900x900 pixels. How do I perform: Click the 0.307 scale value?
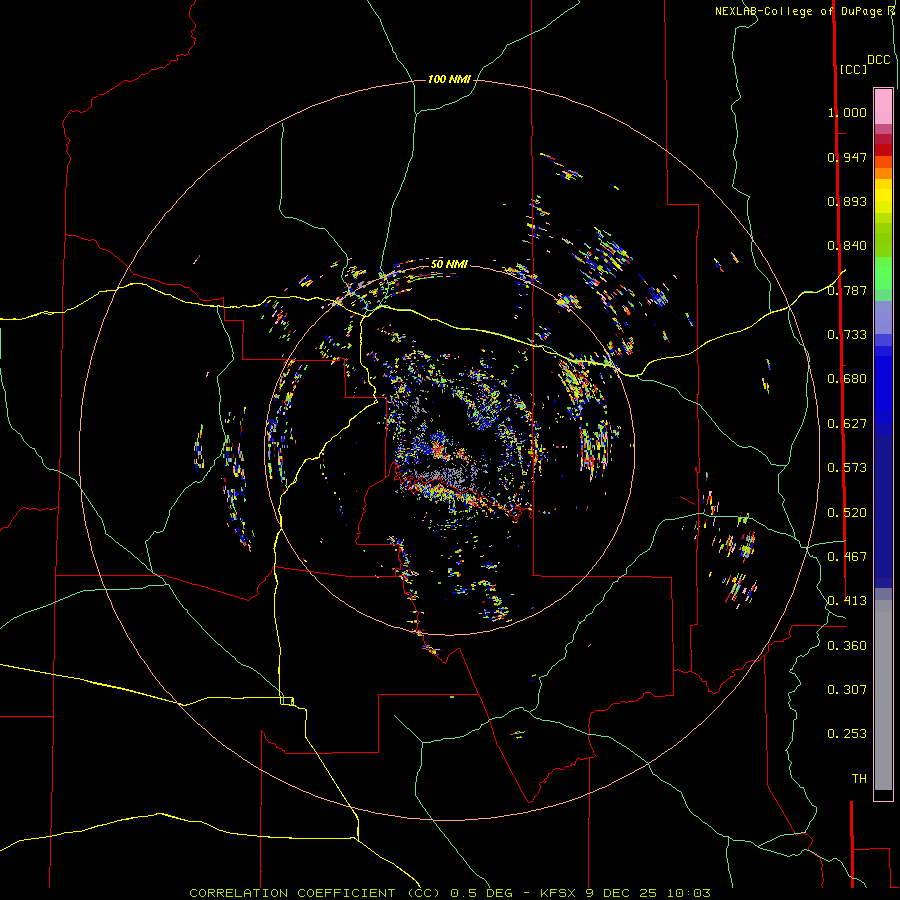coord(847,690)
